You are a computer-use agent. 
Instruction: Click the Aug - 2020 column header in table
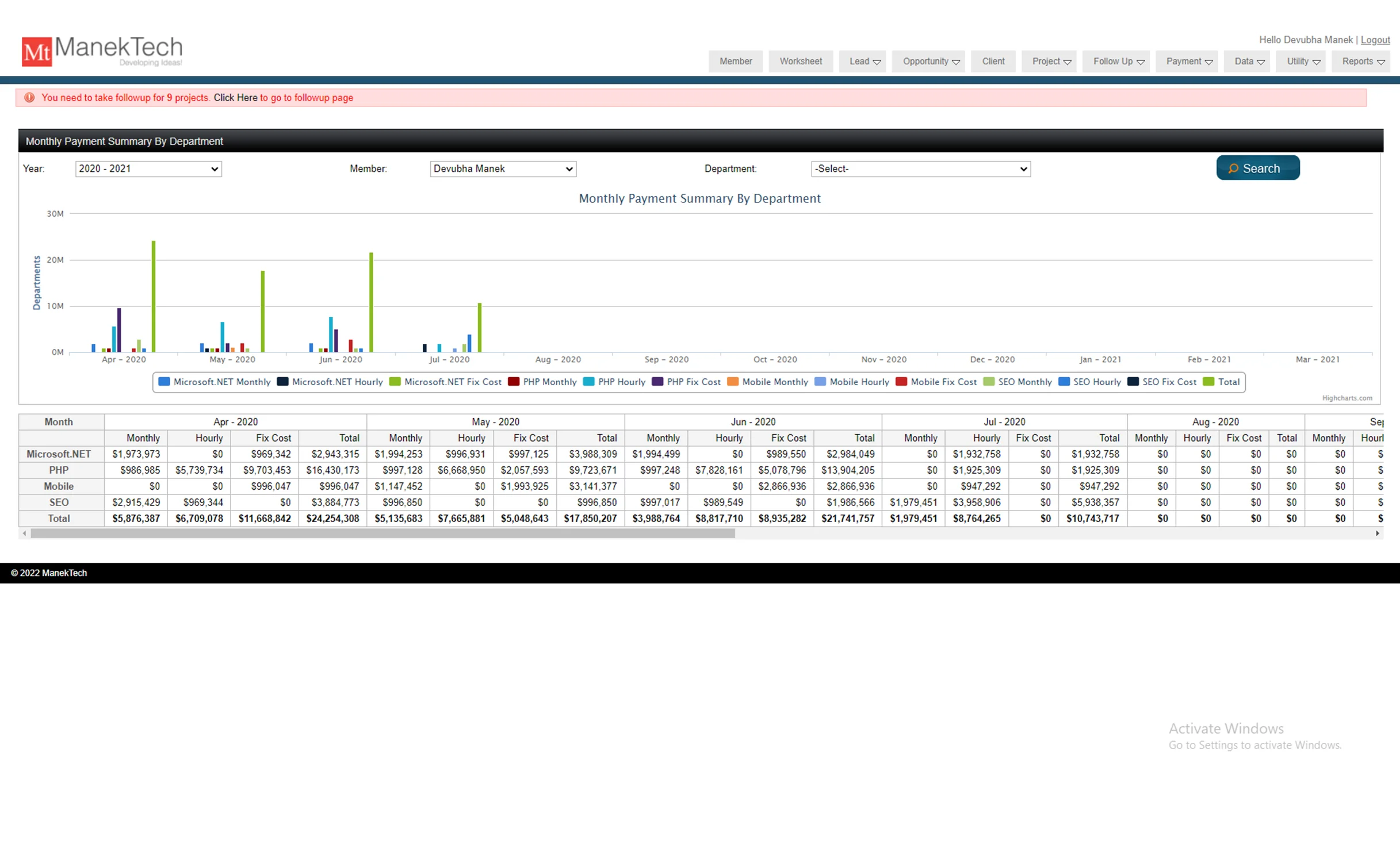(1215, 422)
